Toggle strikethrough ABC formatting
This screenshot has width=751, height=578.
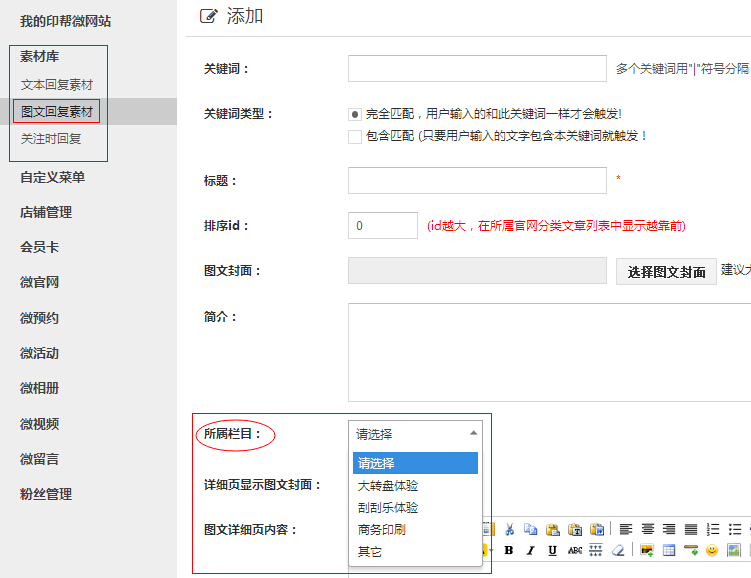[574, 550]
